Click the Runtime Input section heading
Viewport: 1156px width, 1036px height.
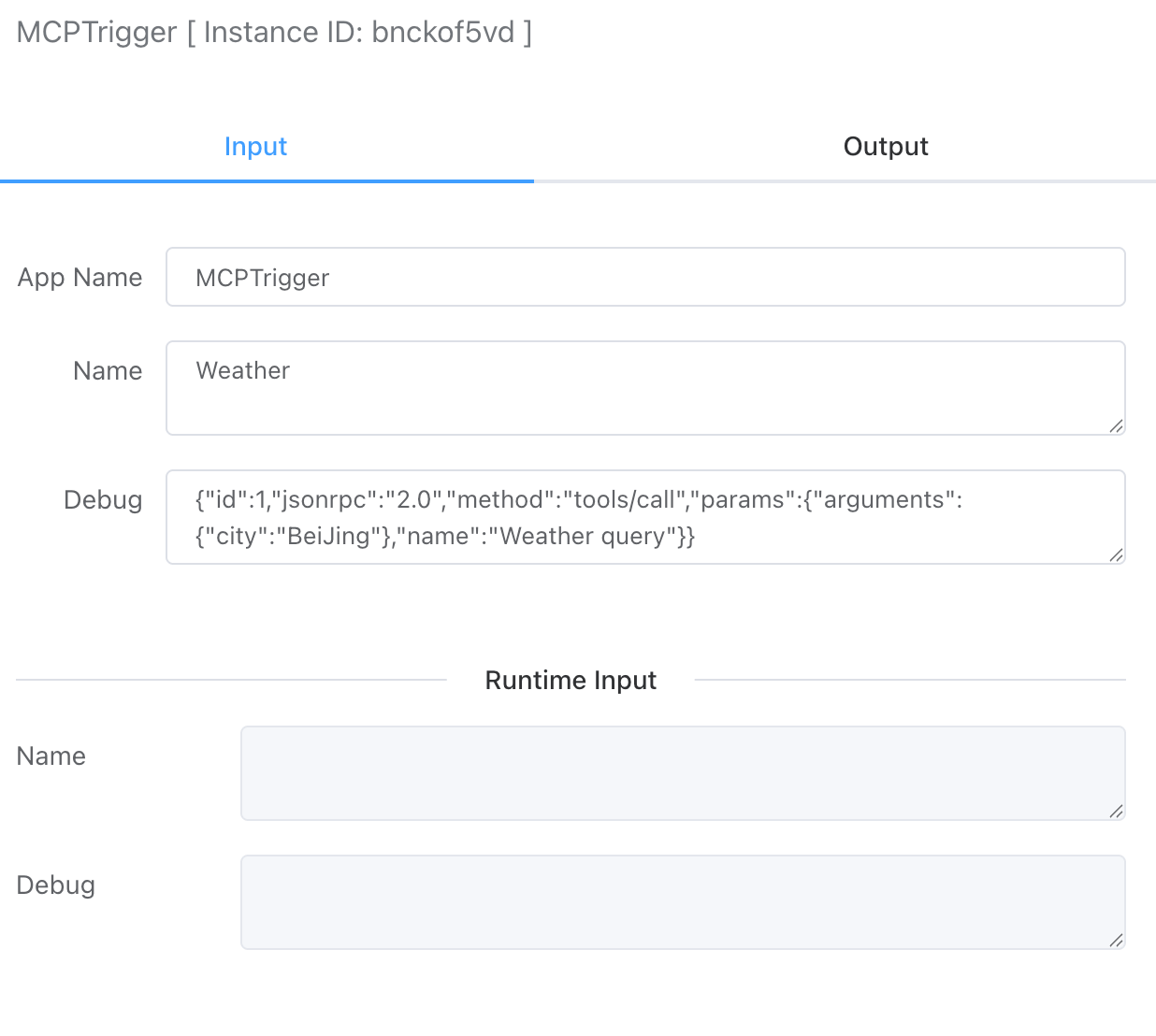571,681
